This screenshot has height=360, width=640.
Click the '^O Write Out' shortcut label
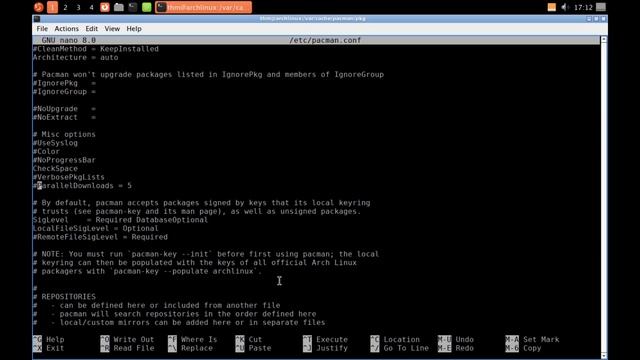[x=127, y=340]
